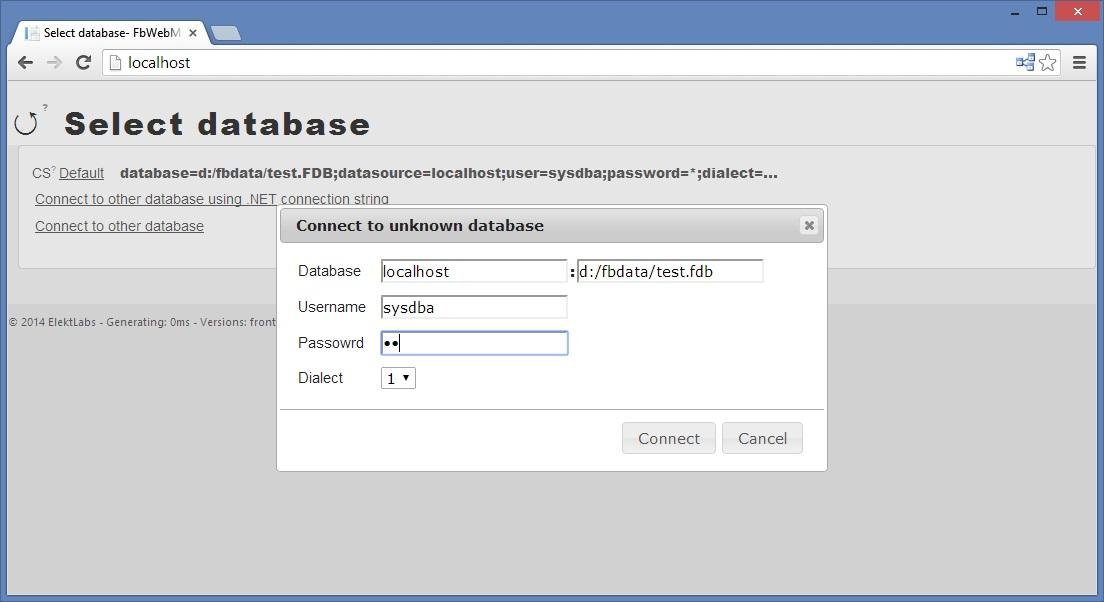
Task: Click the circular refresh icon beside Select database heading
Action: click(29, 121)
